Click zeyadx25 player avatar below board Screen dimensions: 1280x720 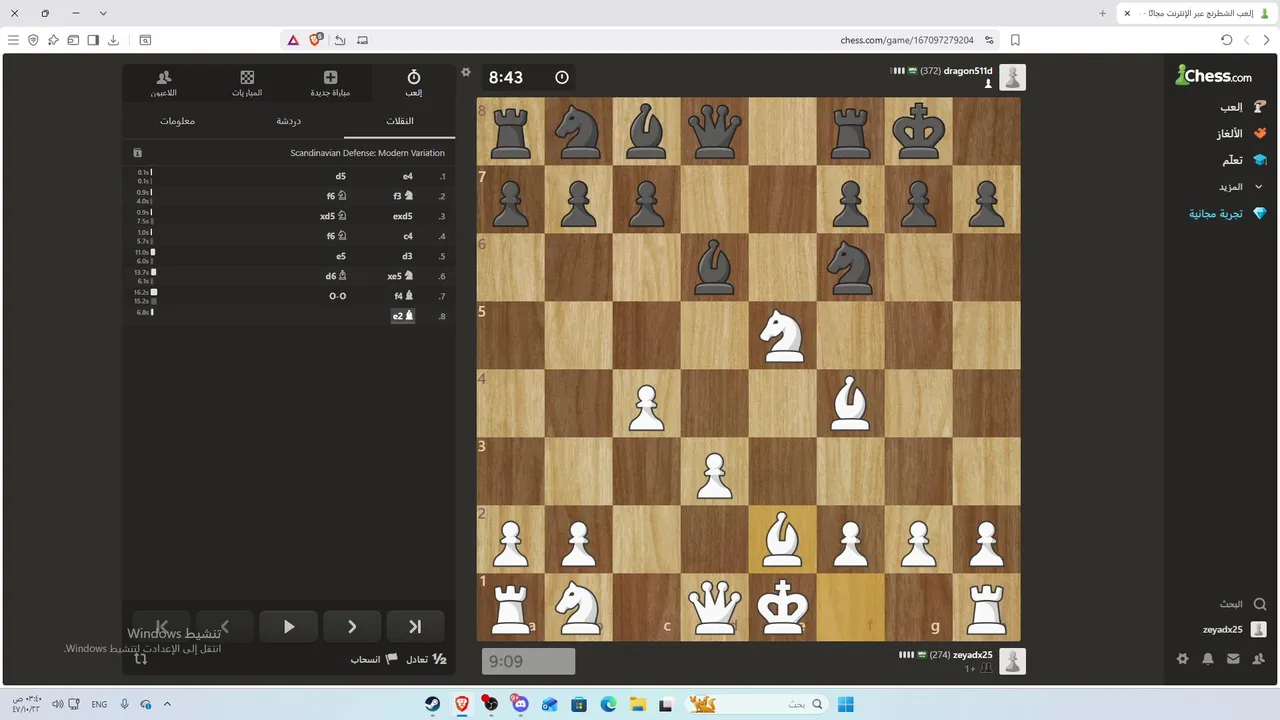click(1012, 661)
